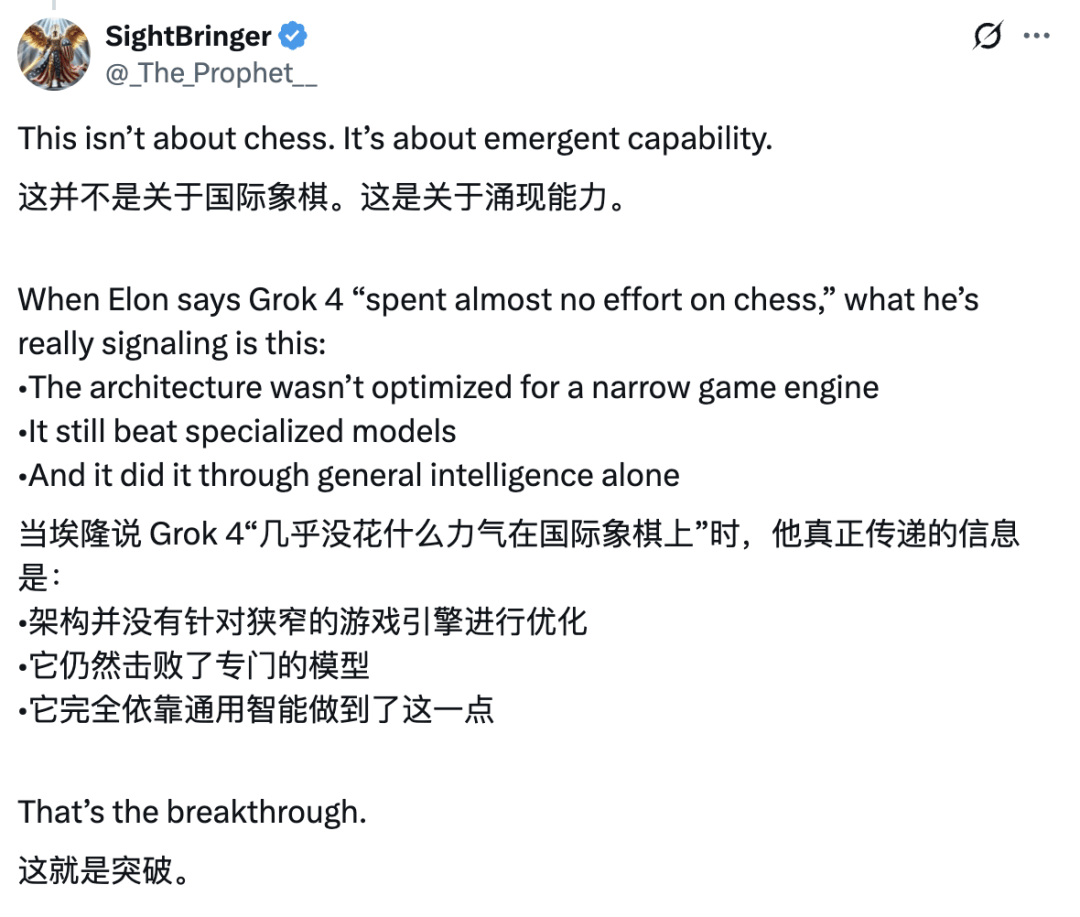Select the bullet about narrow game engine
This screenshot has width=1080, height=917.
[448, 388]
